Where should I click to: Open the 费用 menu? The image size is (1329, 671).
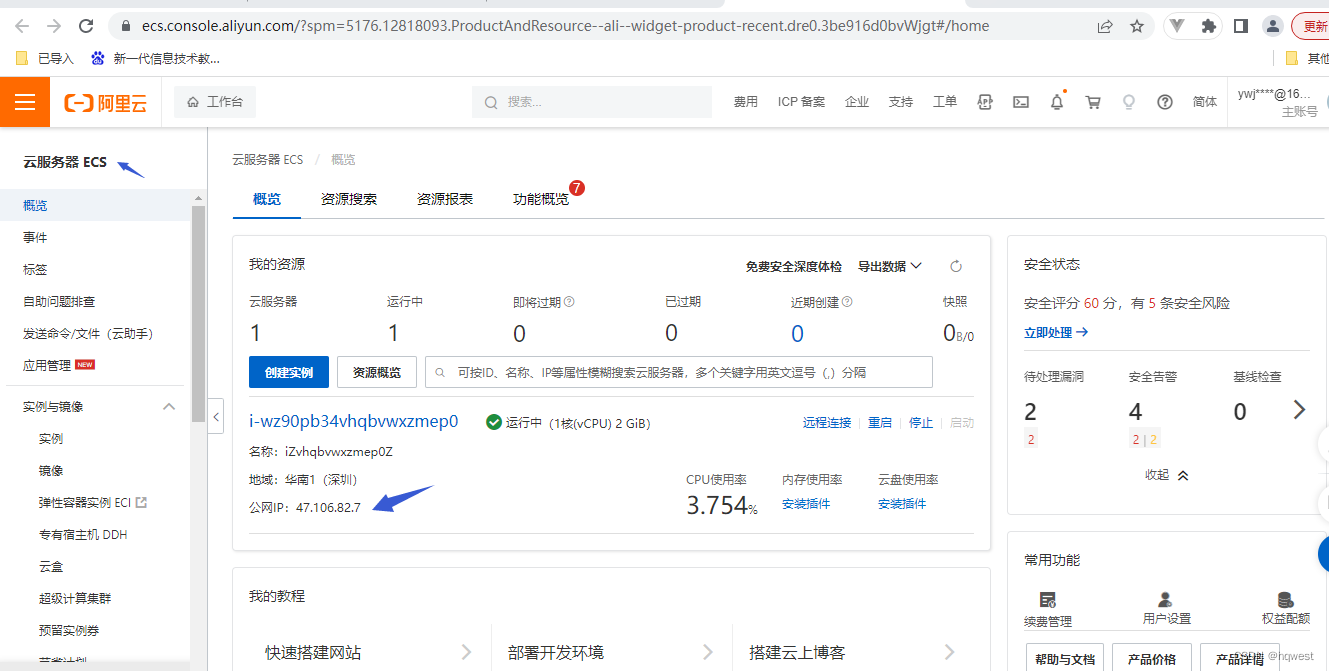coord(746,102)
